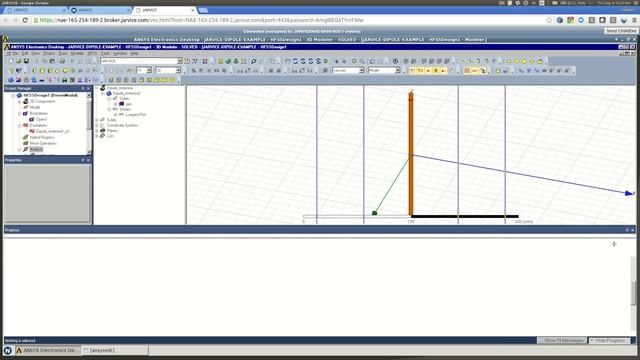Expand the Coordinate Systems node

tap(97, 125)
